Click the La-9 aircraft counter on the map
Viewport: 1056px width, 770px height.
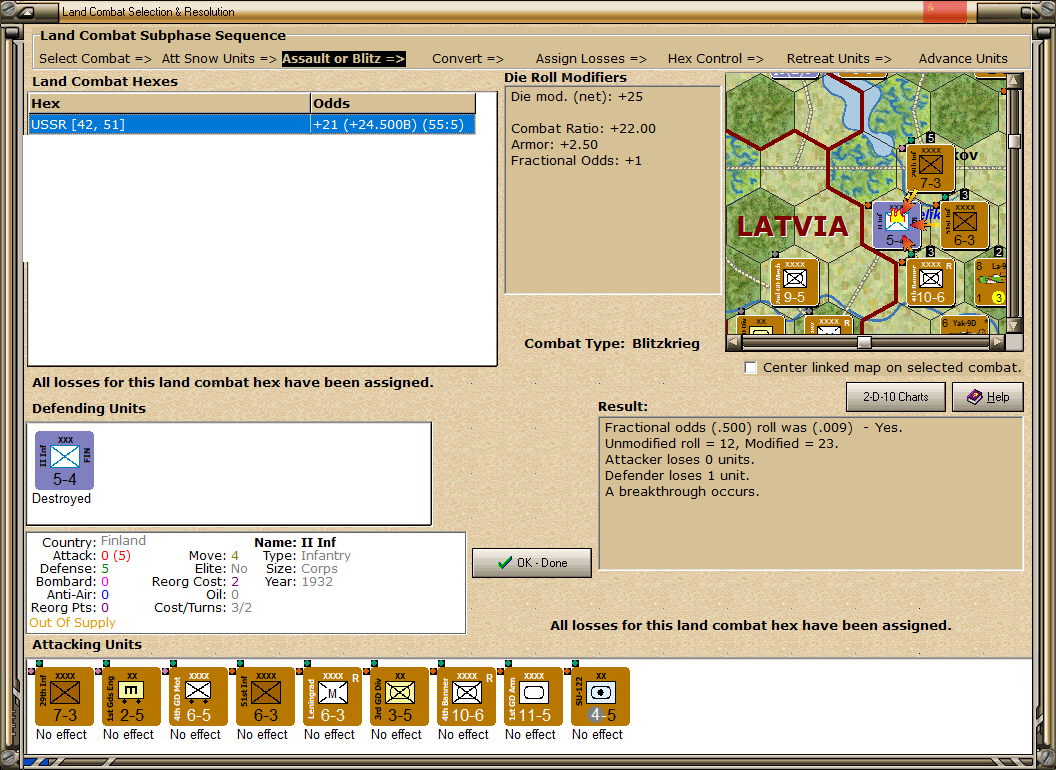[x=990, y=282]
